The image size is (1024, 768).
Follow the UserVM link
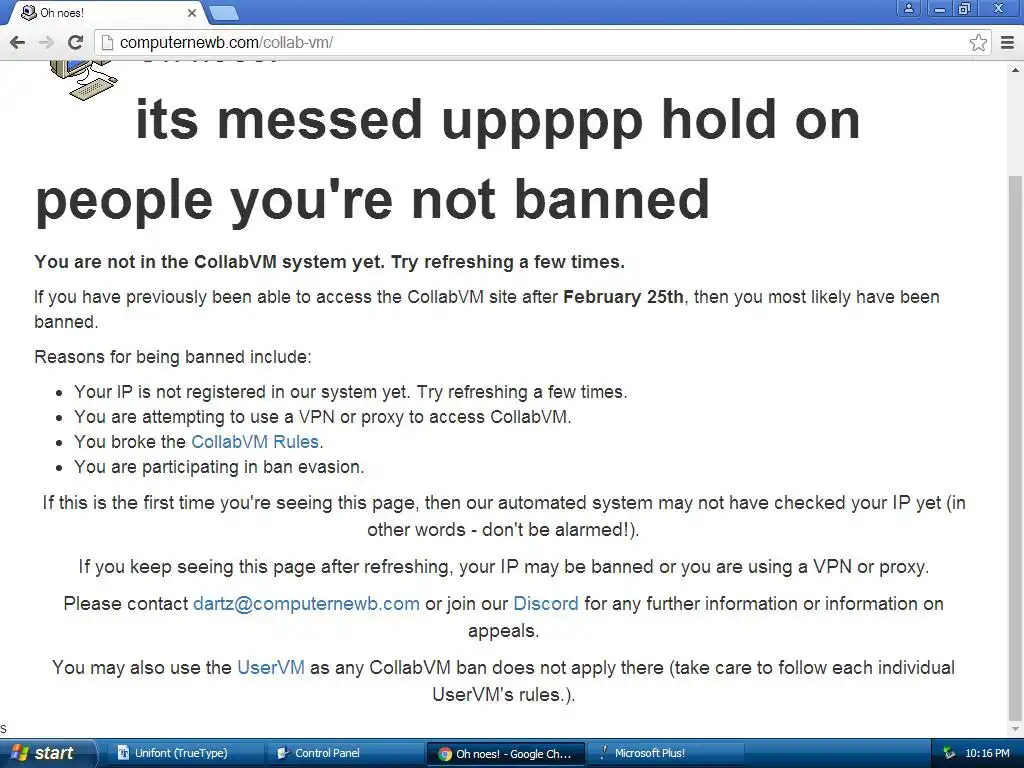click(271, 667)
